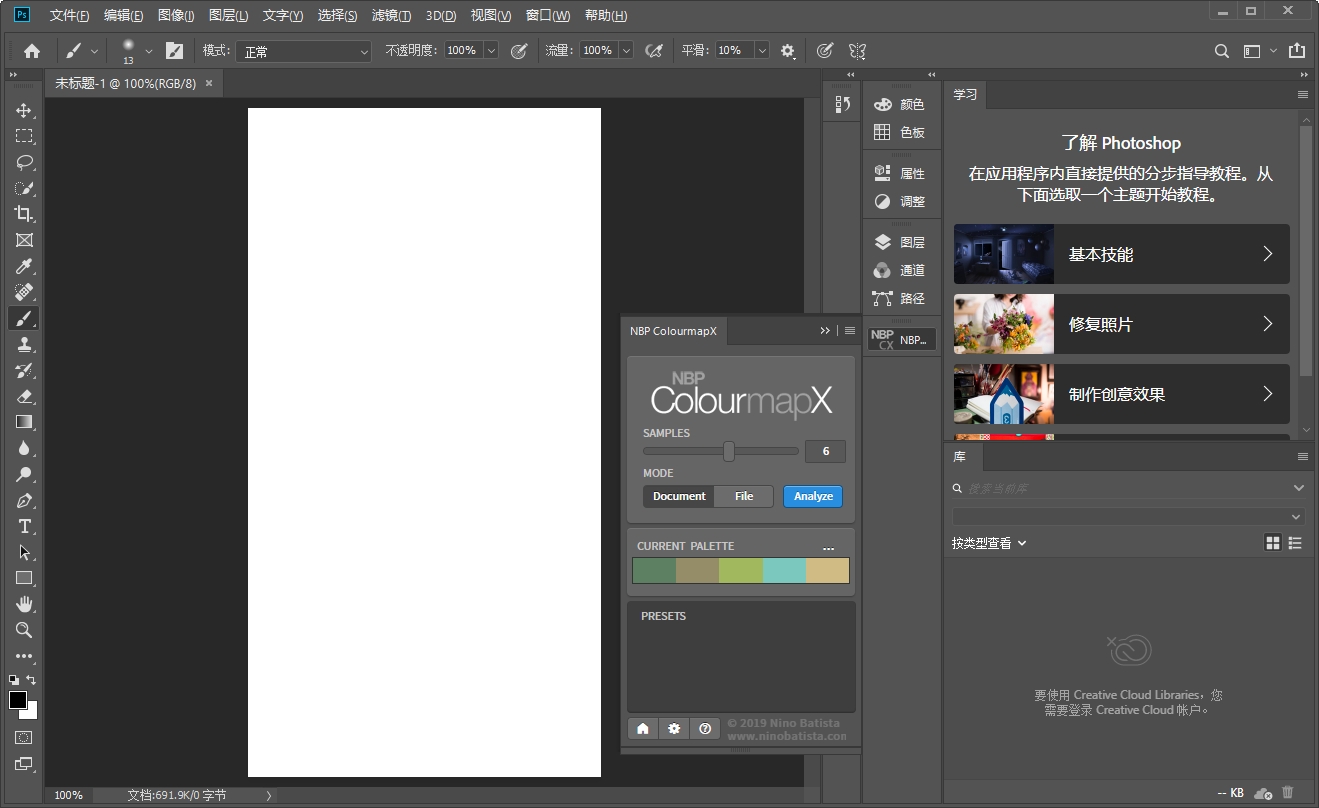Toggle pressure control for brush size
Viewport: 1319px width, 808px height.
point(824,50)
